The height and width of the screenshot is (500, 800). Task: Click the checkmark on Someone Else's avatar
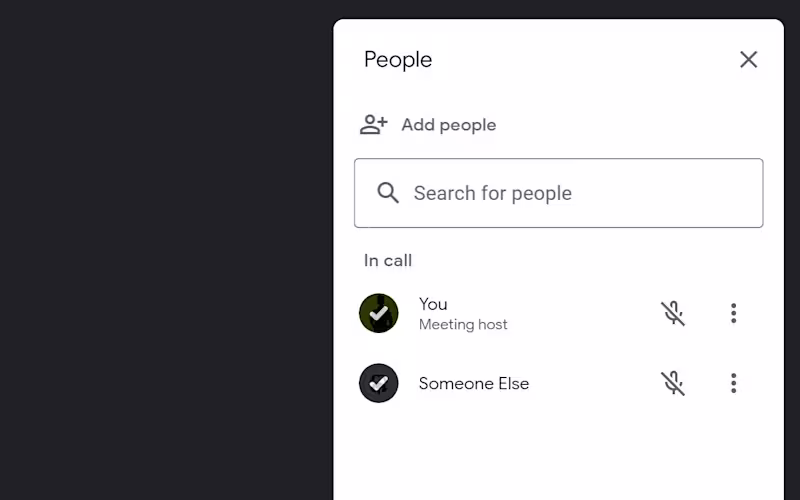click(379, 383)
